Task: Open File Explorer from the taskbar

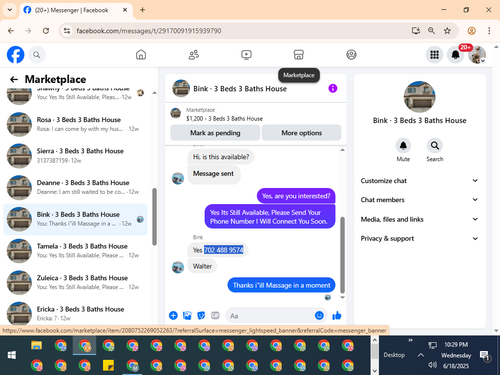Action: tap(37, 345)
